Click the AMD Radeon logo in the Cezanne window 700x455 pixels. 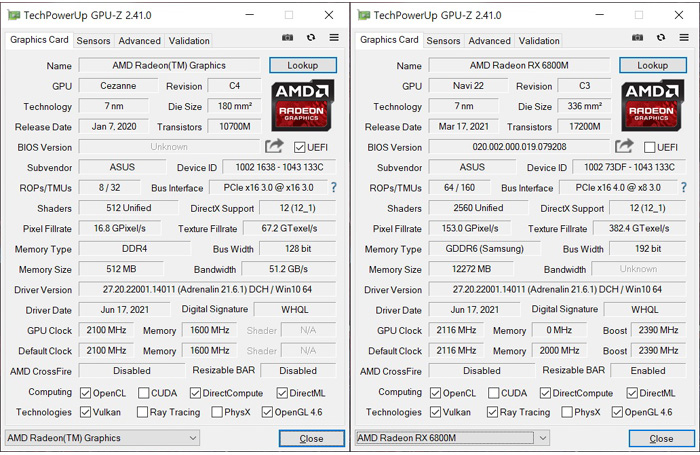[x=302, y=105]
